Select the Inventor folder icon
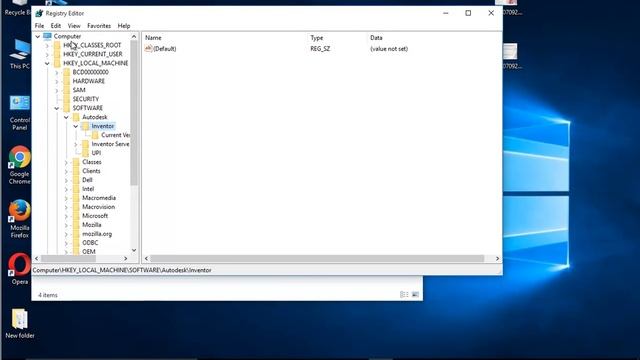The height and width of the screenshot is (360, 640). point(85,126)
